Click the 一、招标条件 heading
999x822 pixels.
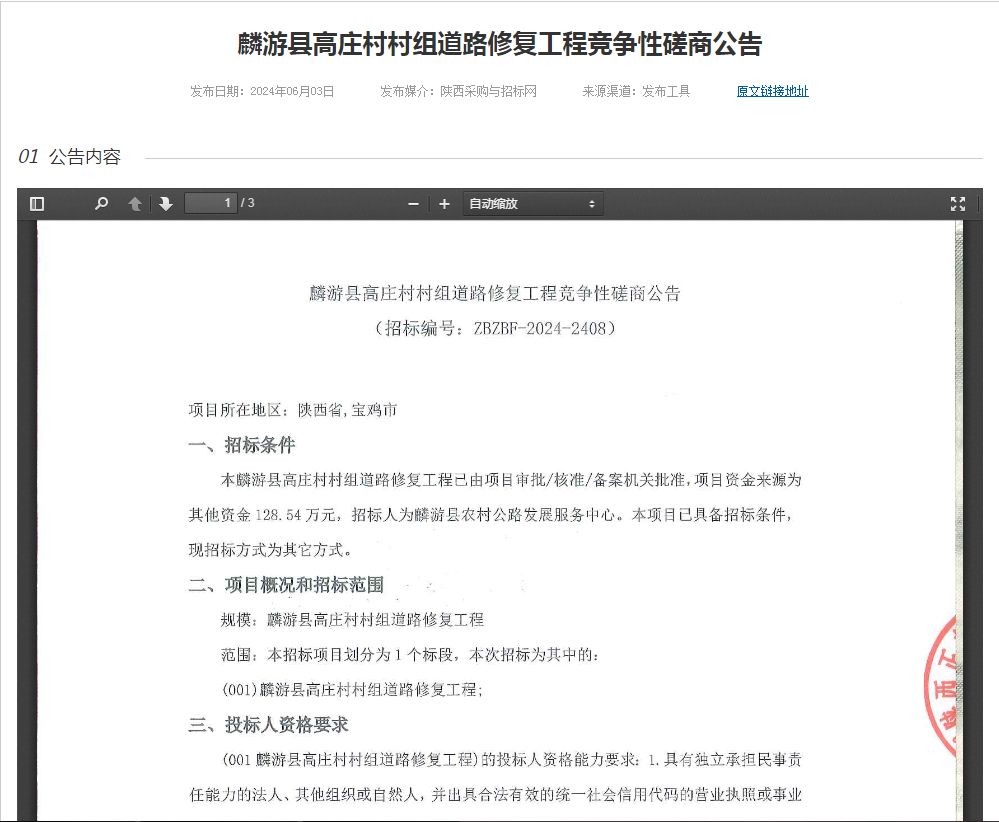[x=241, y=445]
